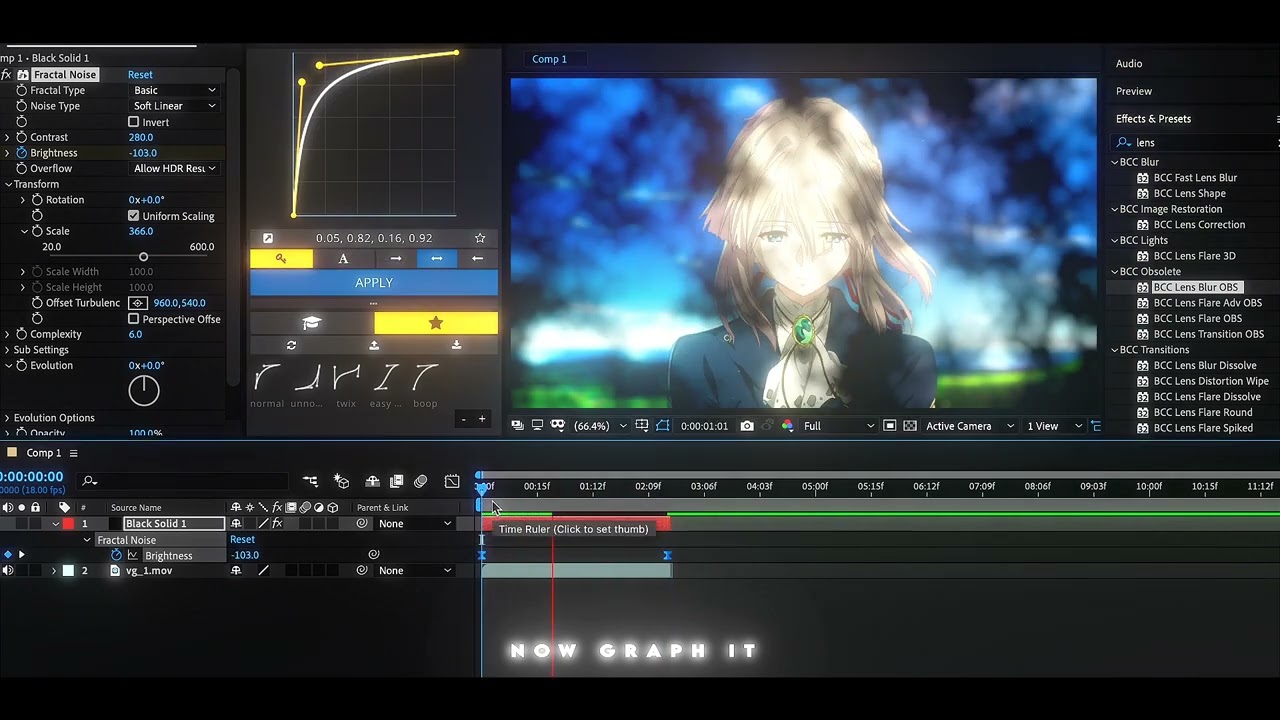1280x720 pixels.
Task: Click the blue APPLY button
Action: tap(374, 283)
